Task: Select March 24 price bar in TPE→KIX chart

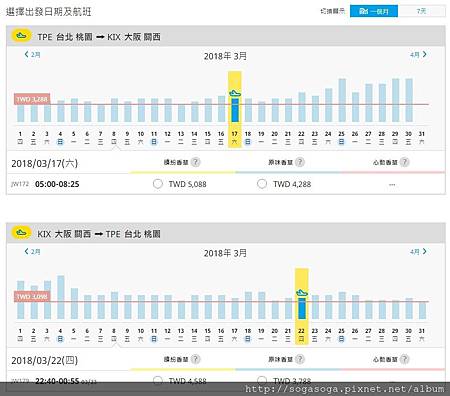Action: point(329,105)
